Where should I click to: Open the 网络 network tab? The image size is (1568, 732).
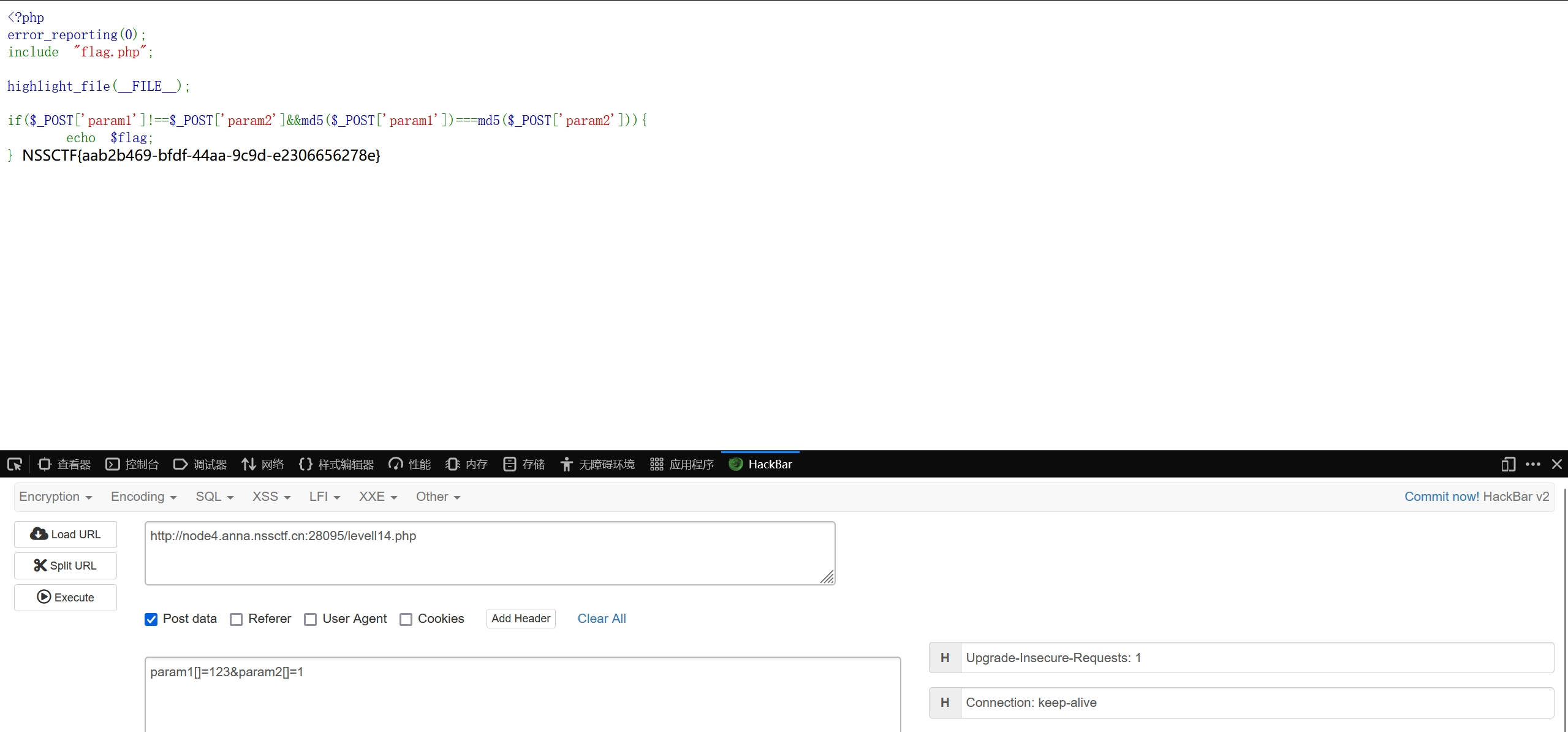pyautogui.click(x=263, y=464)
